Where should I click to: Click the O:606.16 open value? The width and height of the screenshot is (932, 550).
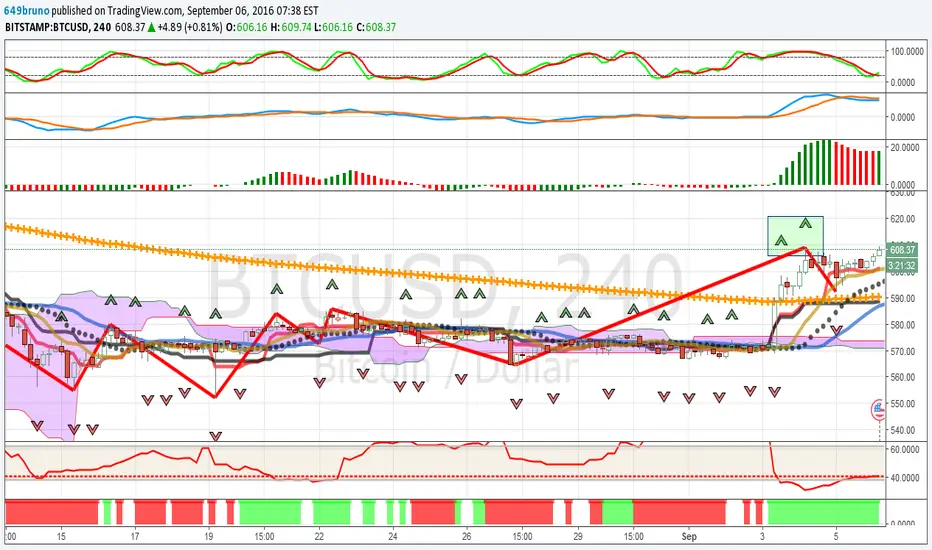coord(247,27)
